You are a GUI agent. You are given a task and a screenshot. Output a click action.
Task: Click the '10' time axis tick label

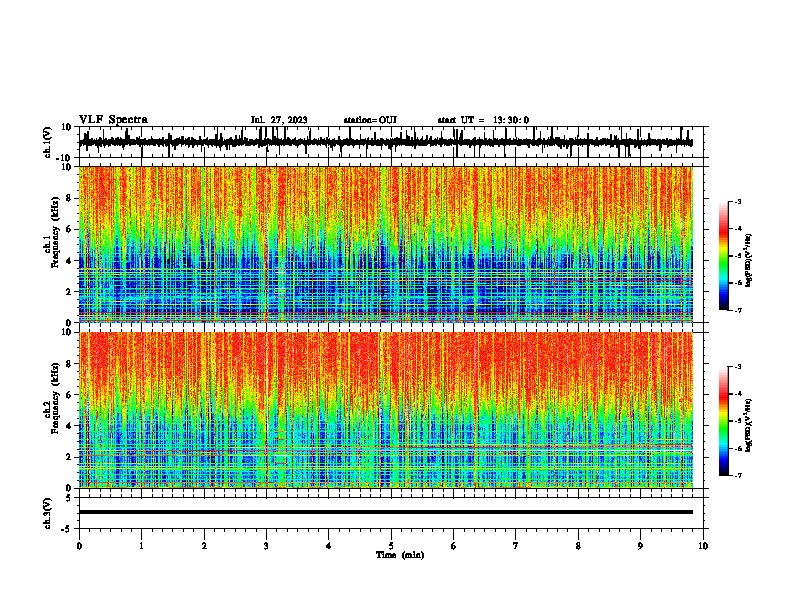pyautogui.click(x=703, y=546)
